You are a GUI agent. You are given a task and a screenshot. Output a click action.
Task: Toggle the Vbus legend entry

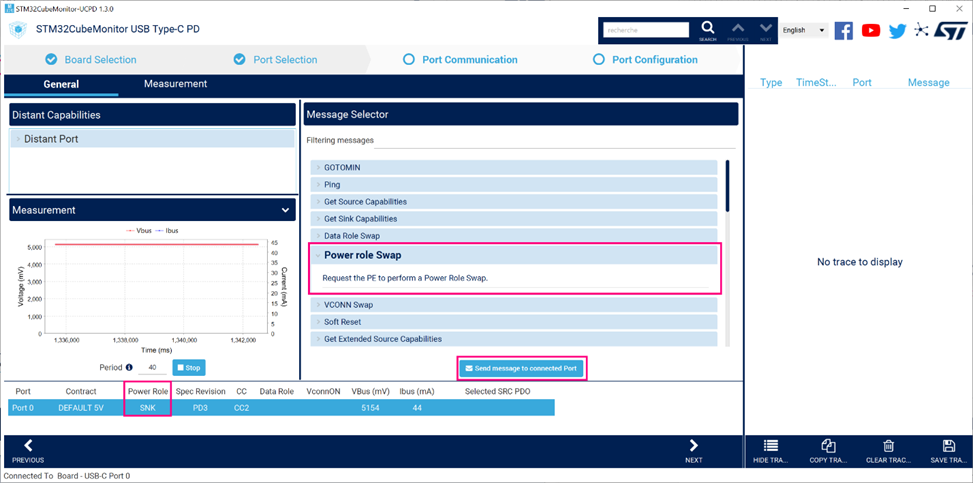click(138, 230)
